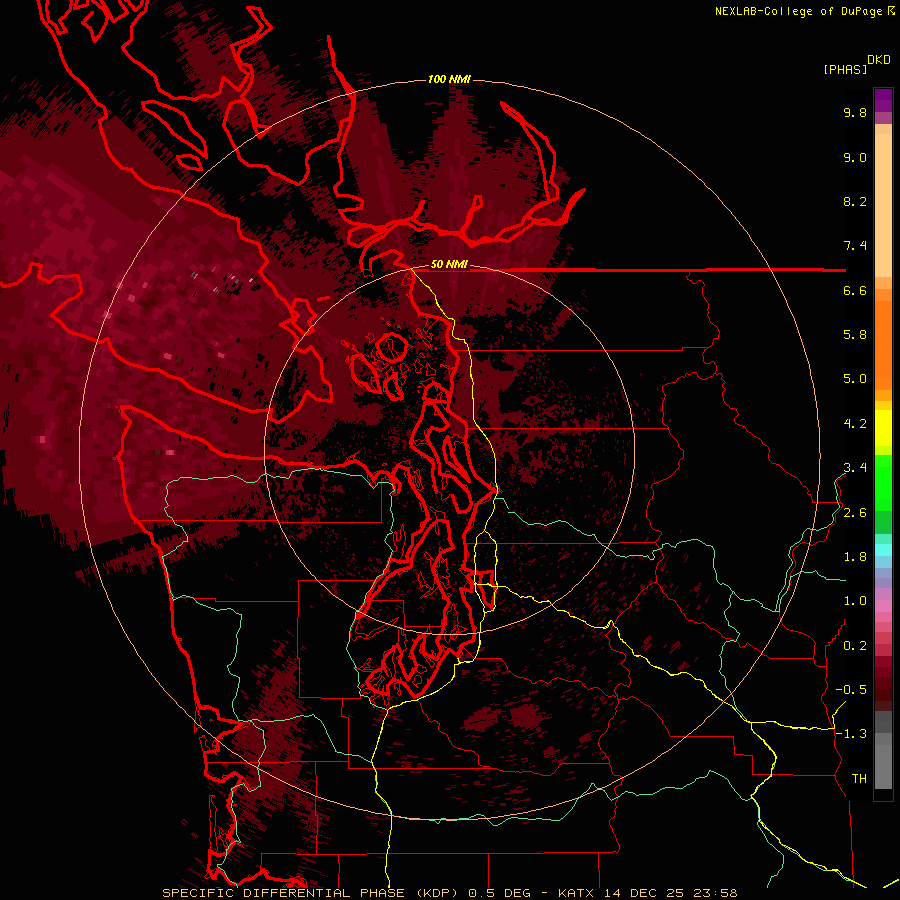900x900 pixels.
Task: Click the 4.2 legend value
Action: 855,424
